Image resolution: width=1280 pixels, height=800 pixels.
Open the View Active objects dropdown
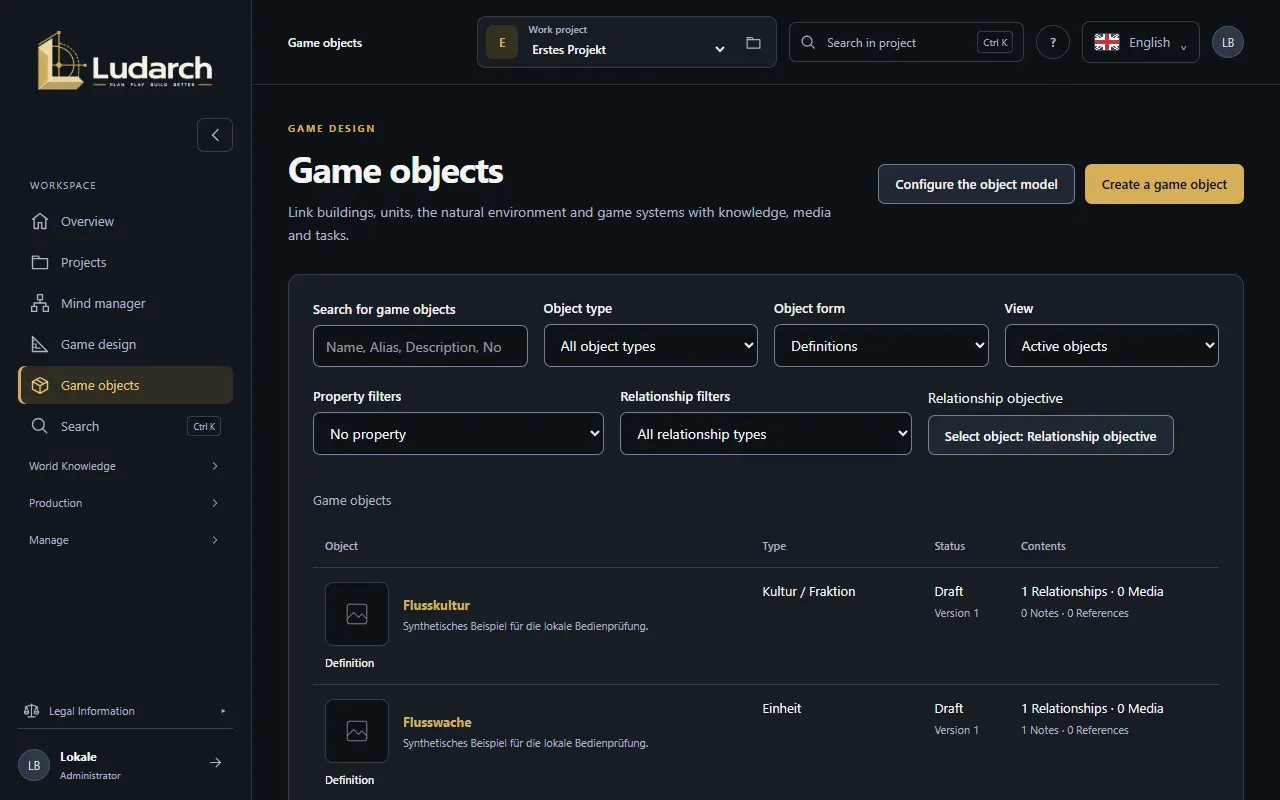(1112, 346)
